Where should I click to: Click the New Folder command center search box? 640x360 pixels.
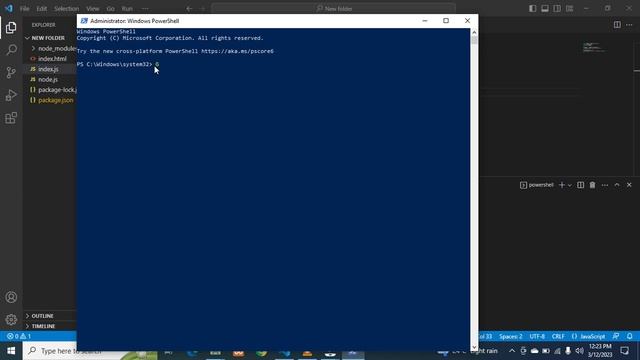tap(333, 9)
